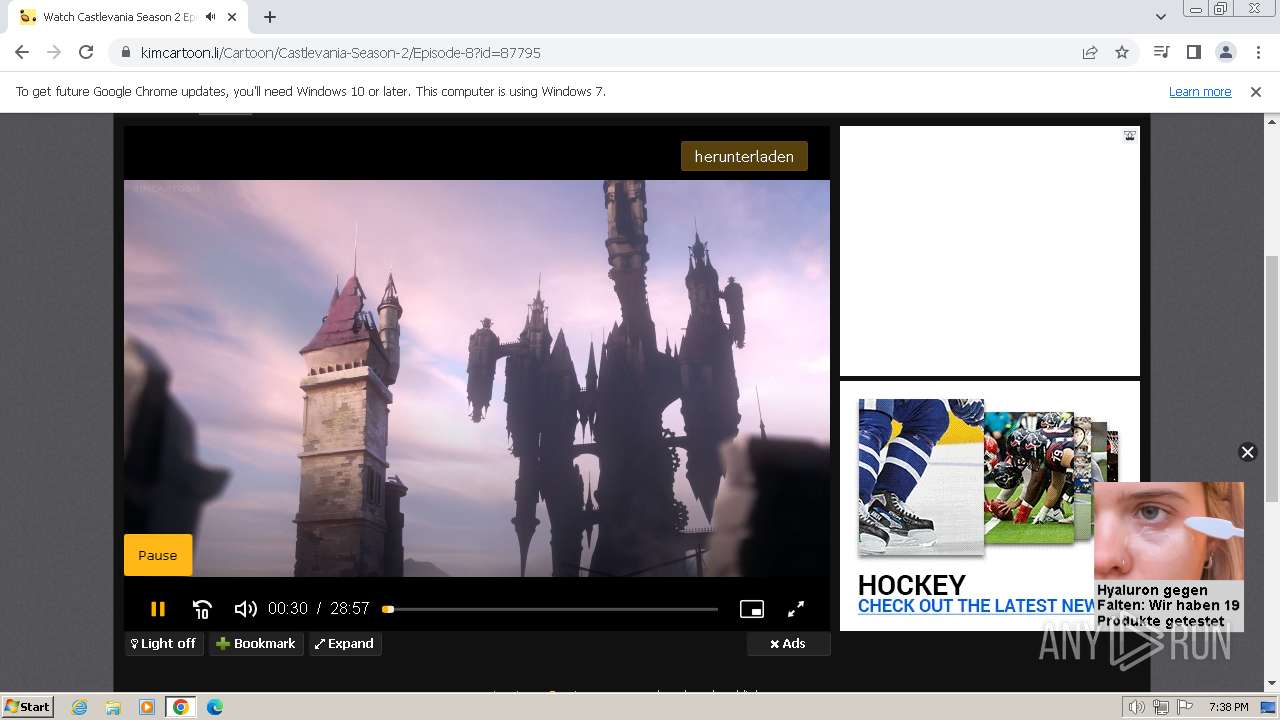The width and height of the screenshot is (1280, 720).
Task: Launch Microsoft Edge from taskbar
Action: pyautogui.click(x=214, y=707)
